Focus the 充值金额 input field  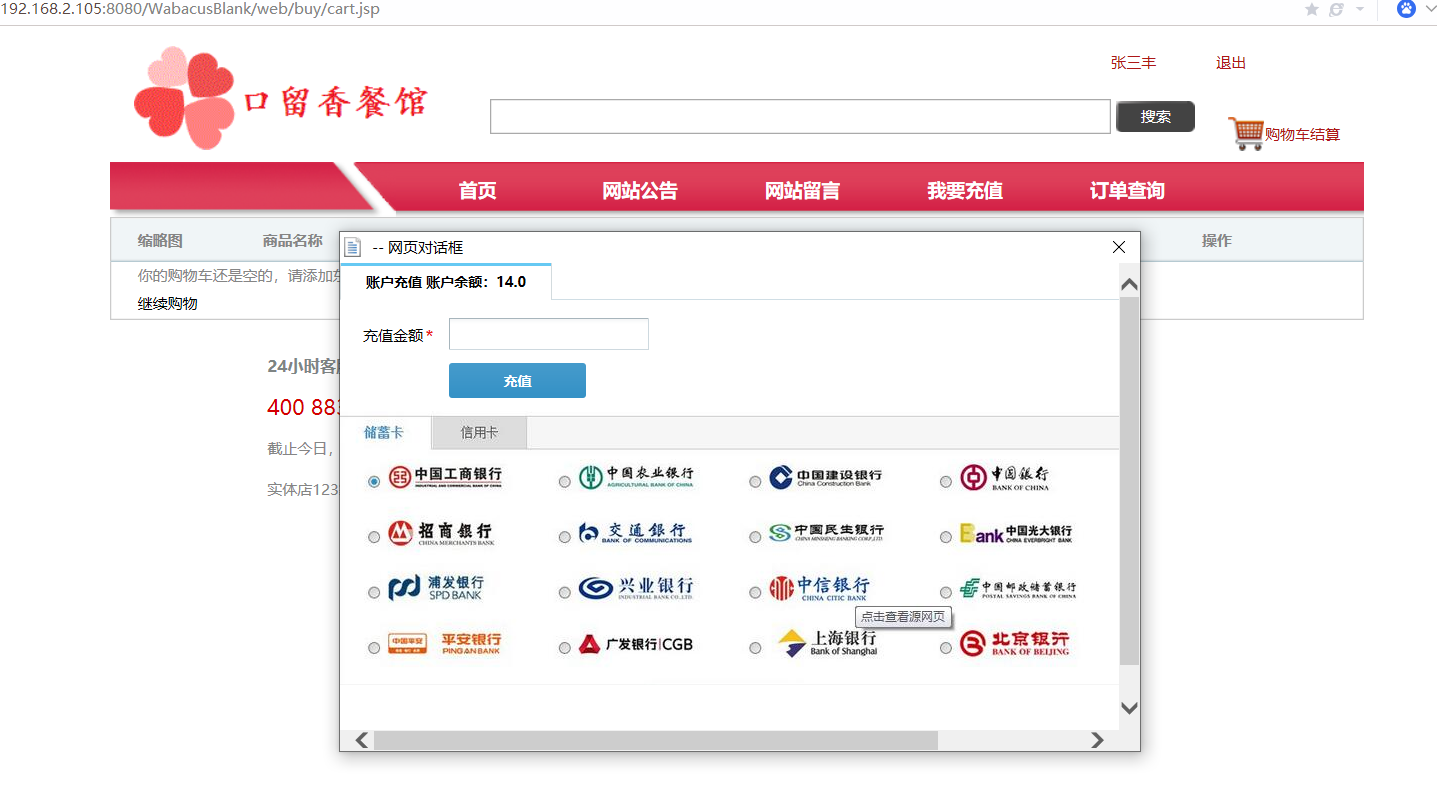549,334
